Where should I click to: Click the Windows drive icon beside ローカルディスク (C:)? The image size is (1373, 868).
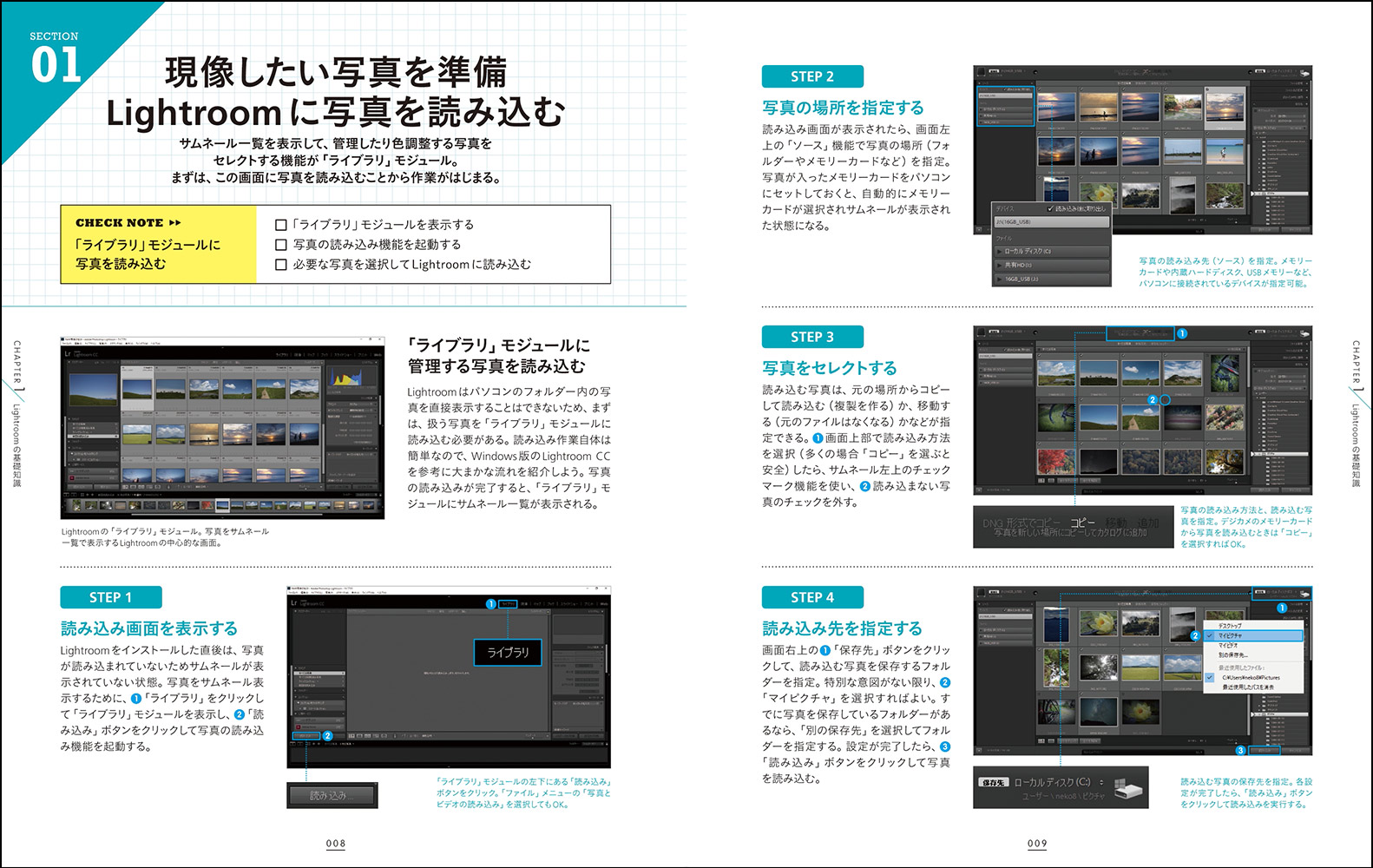click(x=1126, y=788)
